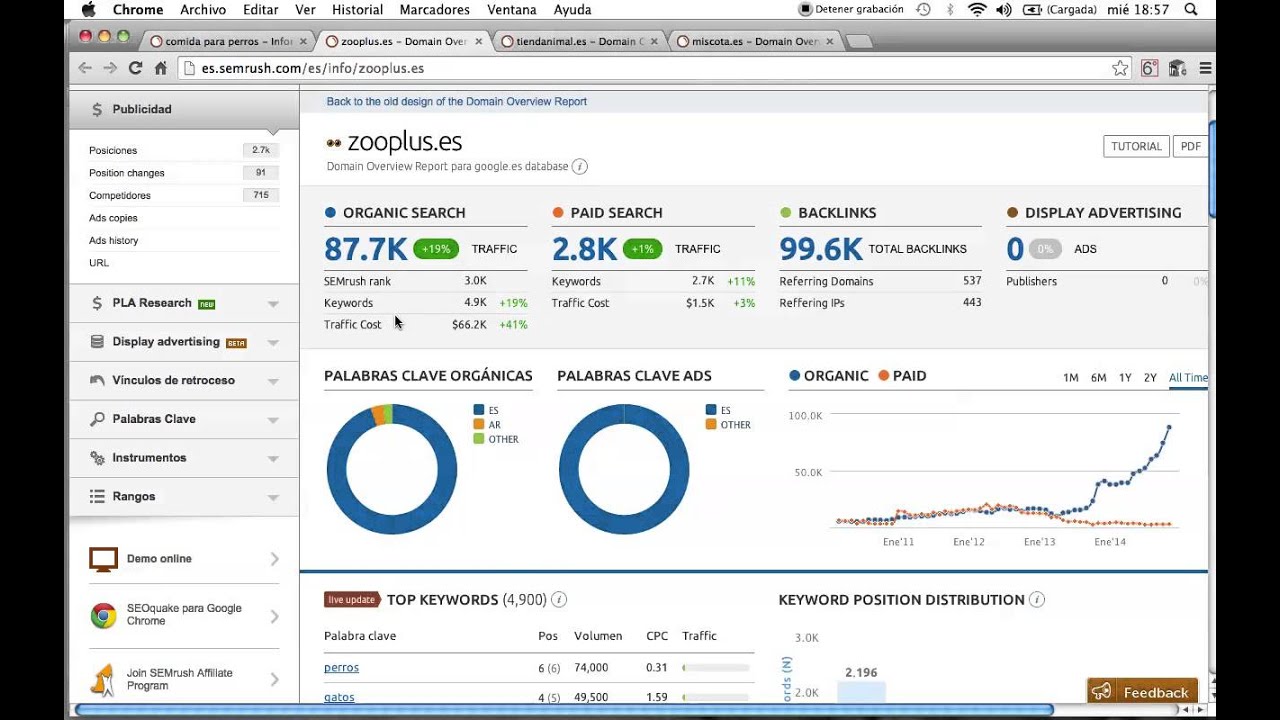Screen dimensions: 1280x720
Task: Click the horizontal scrollbar at the bottom
Action: pos(564,710)
